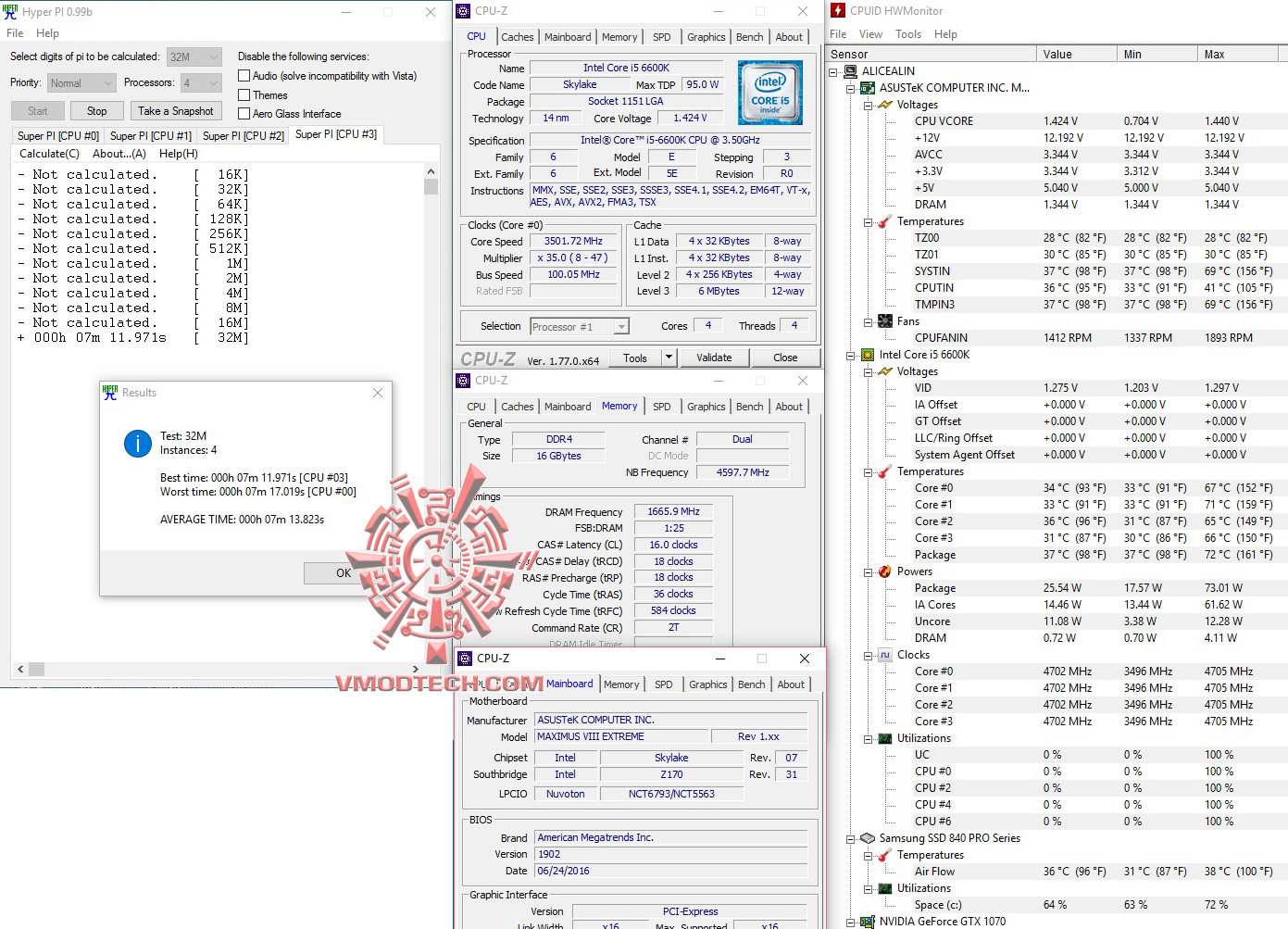Viewport: 1288px width, 929px height.
Task: Click the right scroll arrow of Hyper PI horizontal scrollbar
Action: [416, 669]
